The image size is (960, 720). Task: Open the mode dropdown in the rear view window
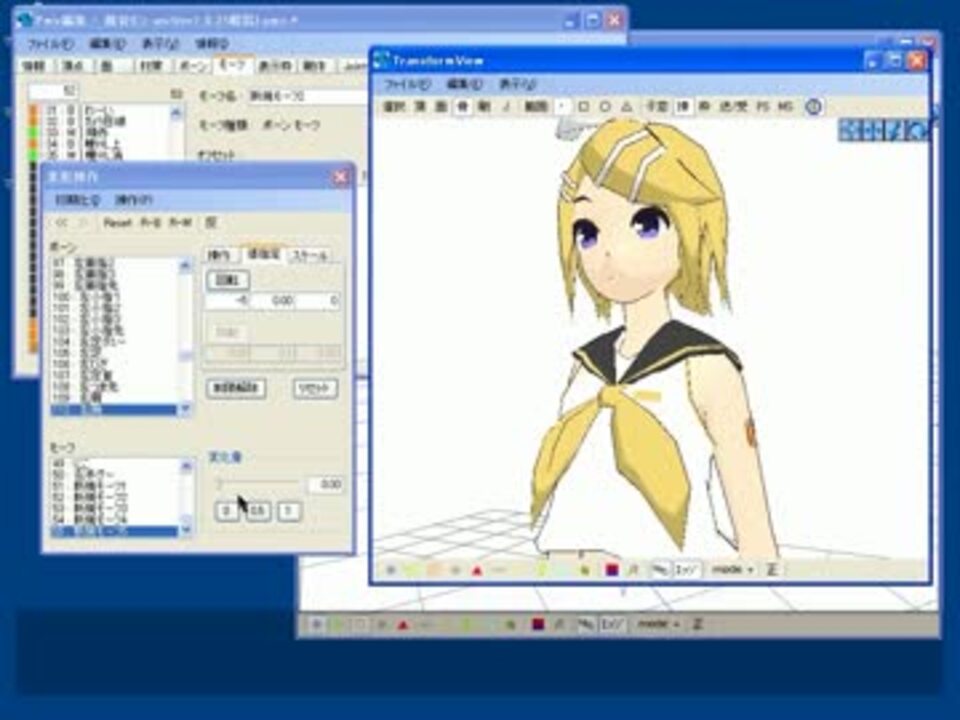click(x=658, y=624)
